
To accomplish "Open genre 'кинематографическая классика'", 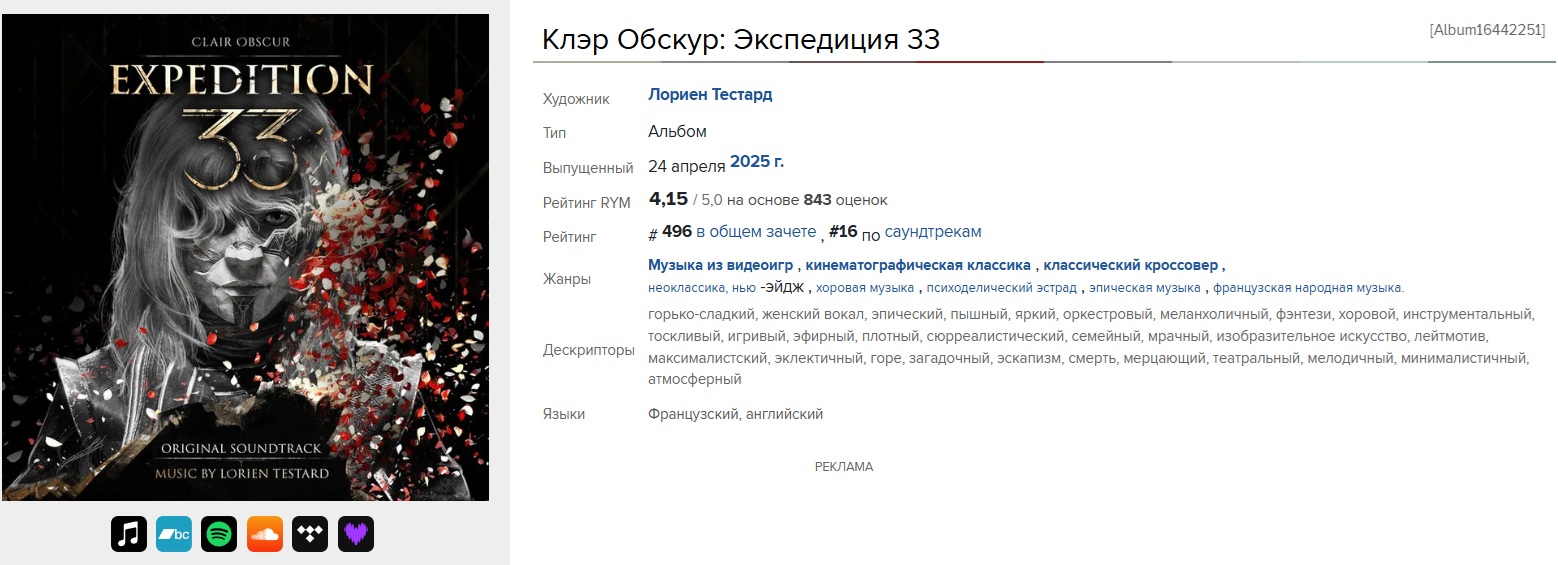I will click(x=918, y=265).
